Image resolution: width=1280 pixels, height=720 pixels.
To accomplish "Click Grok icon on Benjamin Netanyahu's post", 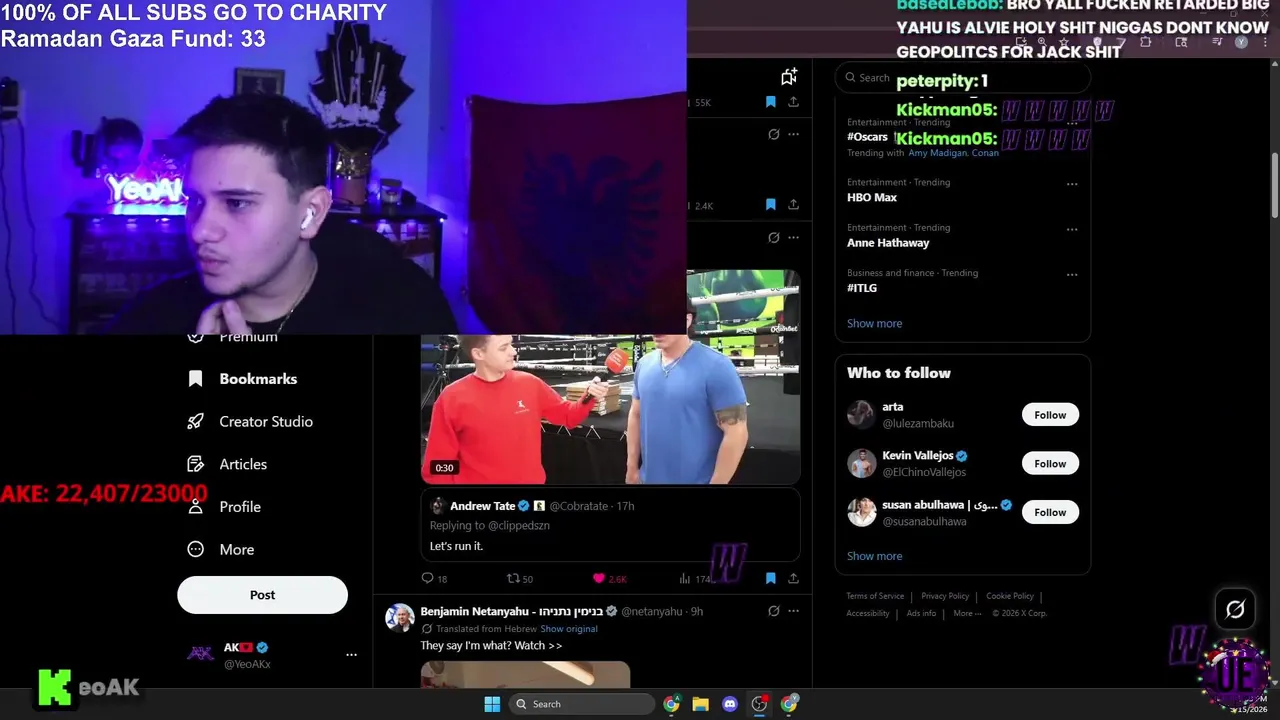I will 773,611.
